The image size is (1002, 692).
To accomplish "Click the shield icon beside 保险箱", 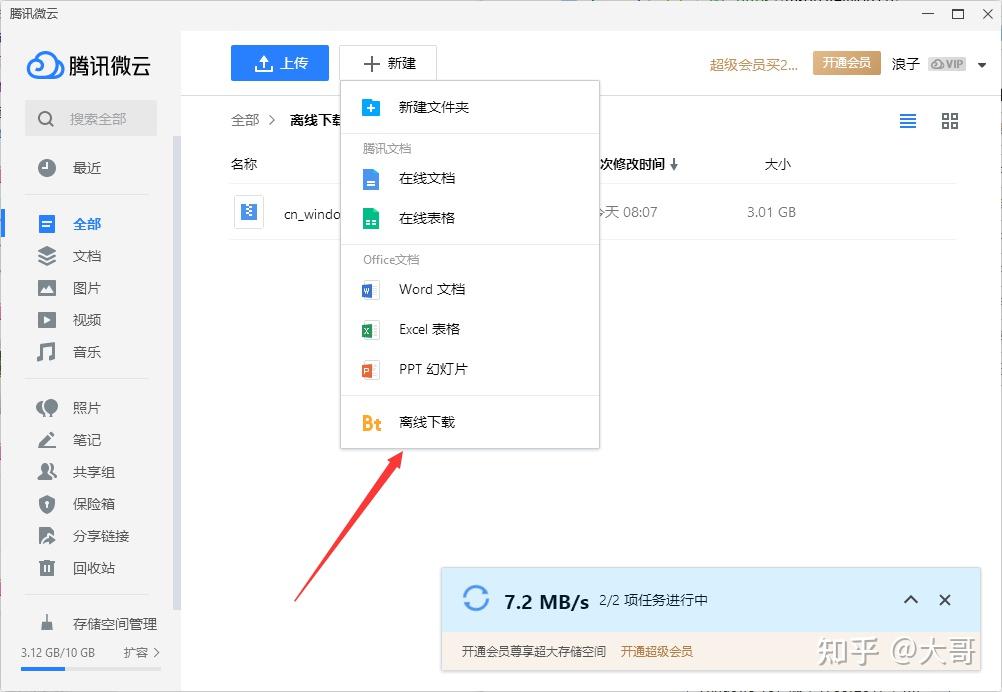I will [47, 504].
